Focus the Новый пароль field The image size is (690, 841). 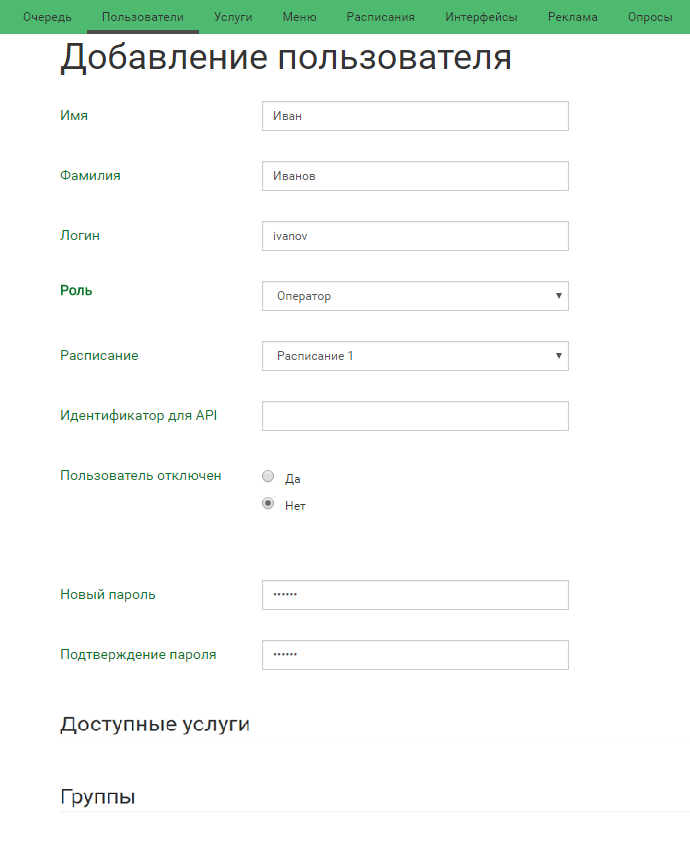point(415,595)
